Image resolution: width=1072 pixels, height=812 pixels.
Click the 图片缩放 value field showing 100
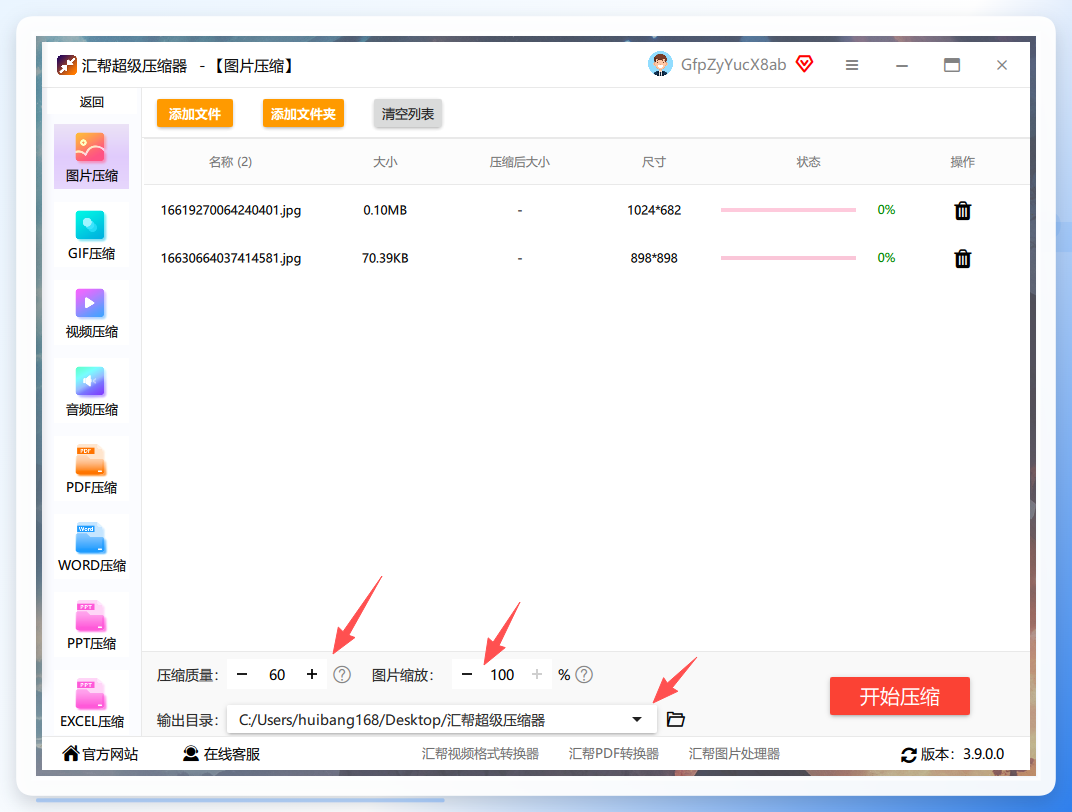pyautogui.click(x=502, y=675)
